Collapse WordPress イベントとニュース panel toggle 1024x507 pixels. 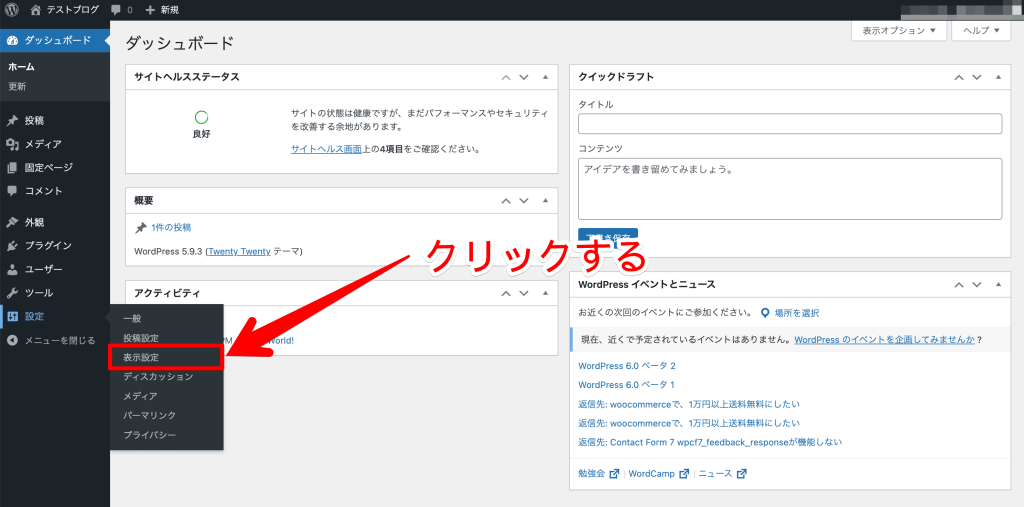coord(998,285)
